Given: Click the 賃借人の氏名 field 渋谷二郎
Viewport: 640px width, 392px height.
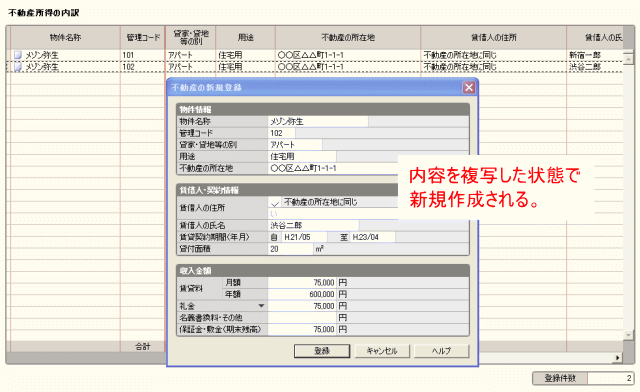Looking at the screenshot, I should tap(313, 225).
